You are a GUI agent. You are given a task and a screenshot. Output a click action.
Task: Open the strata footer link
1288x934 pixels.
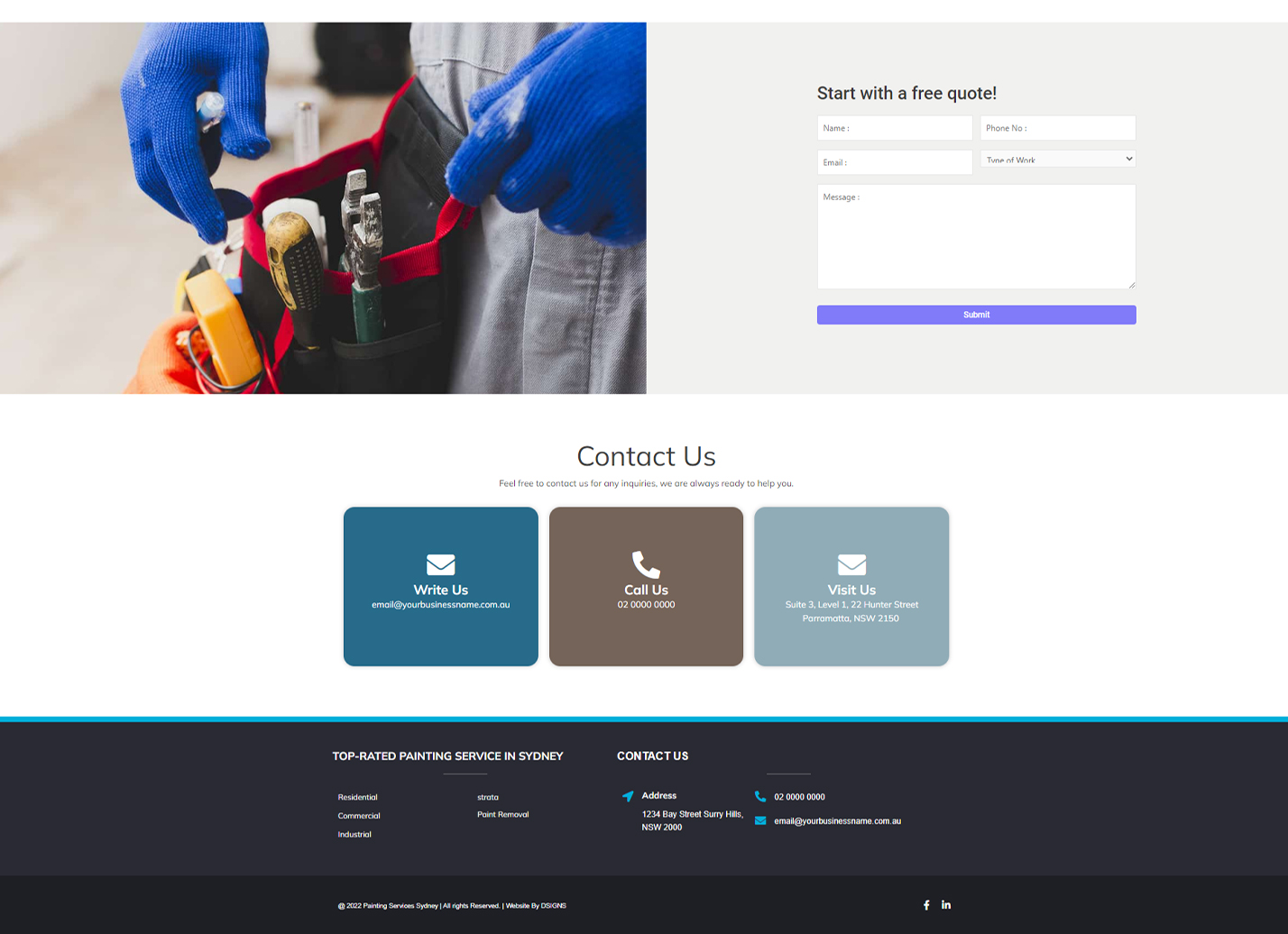[488, 797]
